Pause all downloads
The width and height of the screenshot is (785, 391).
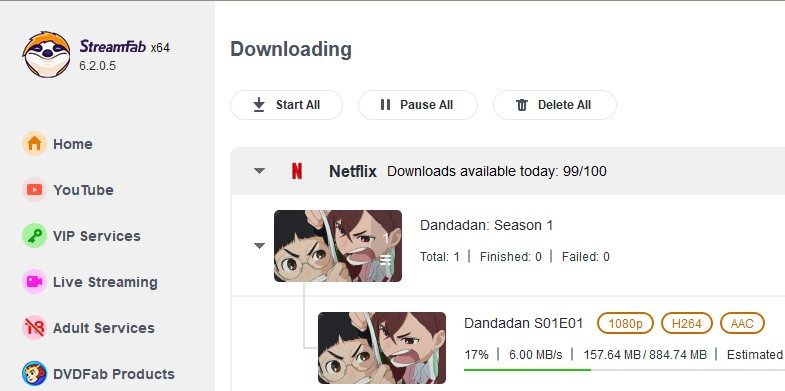click(x=418, y=105)
